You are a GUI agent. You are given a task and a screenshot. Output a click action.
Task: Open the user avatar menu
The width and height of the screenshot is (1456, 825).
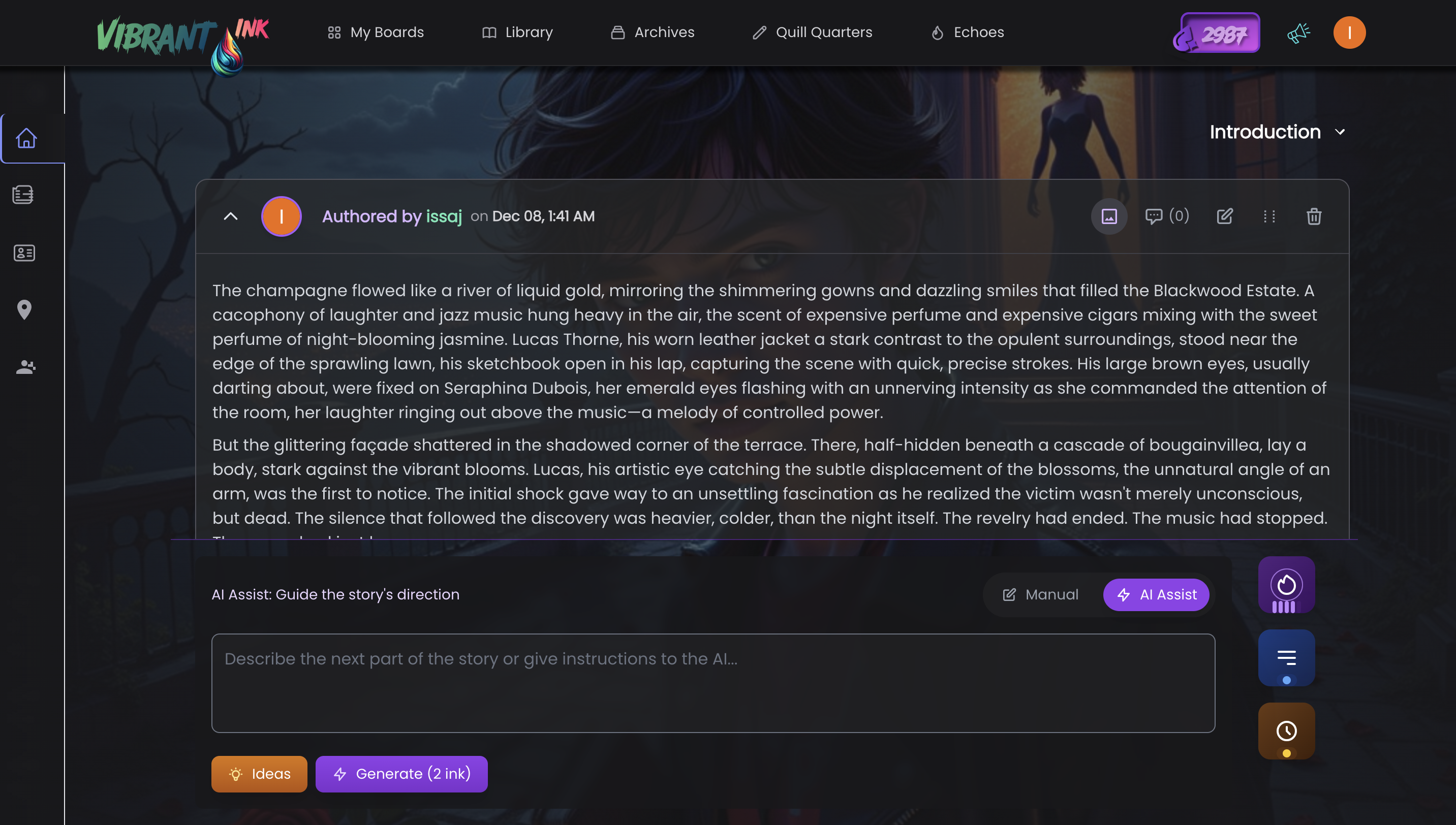[x=1349, y=33]
